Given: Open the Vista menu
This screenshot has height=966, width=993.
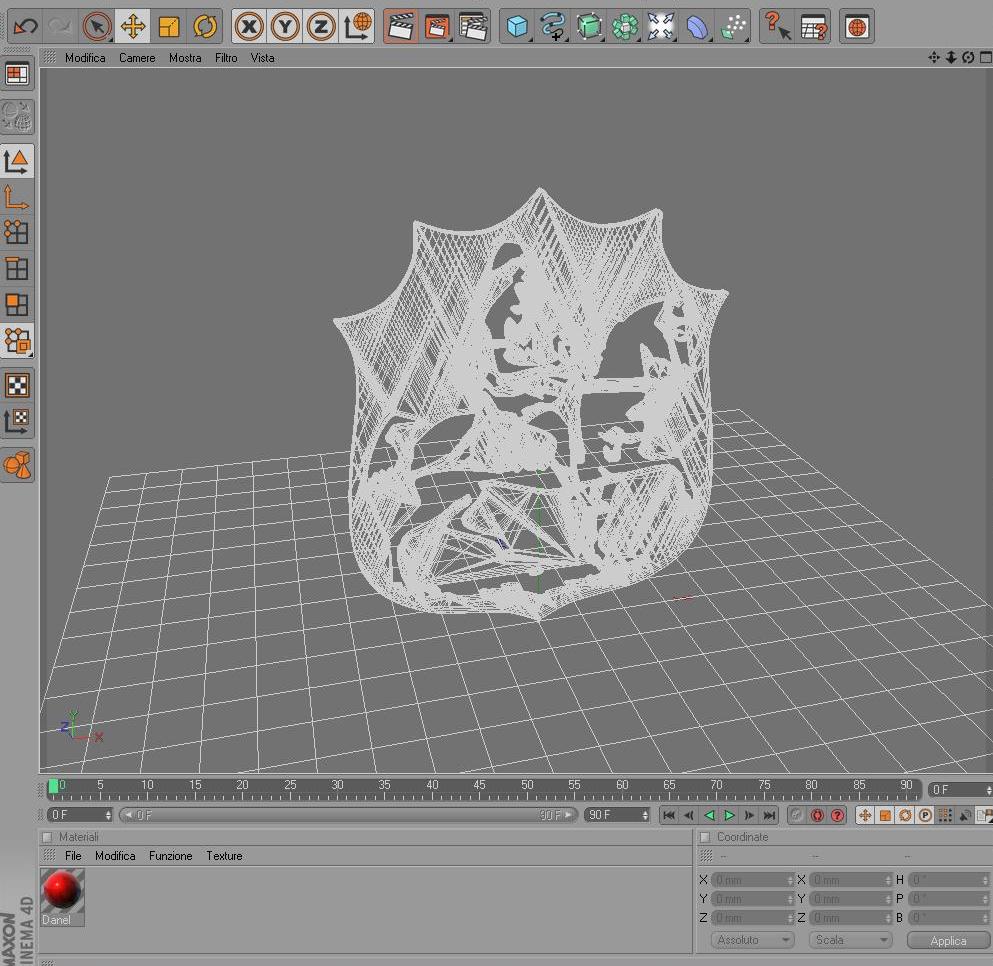Looking at the screenshot, I should (x=262, y=58).
